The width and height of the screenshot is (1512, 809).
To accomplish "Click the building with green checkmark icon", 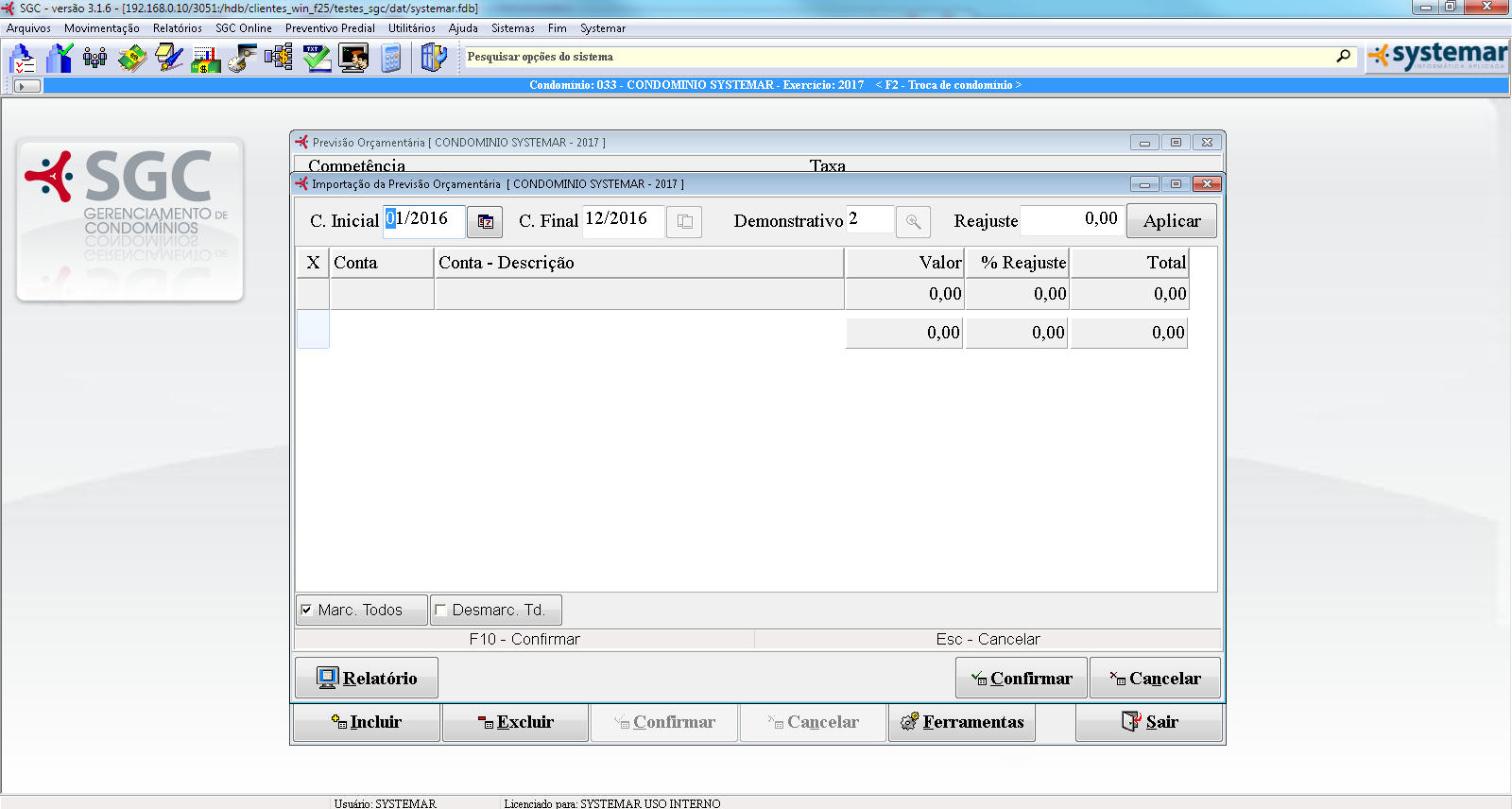I will (60, 59).
